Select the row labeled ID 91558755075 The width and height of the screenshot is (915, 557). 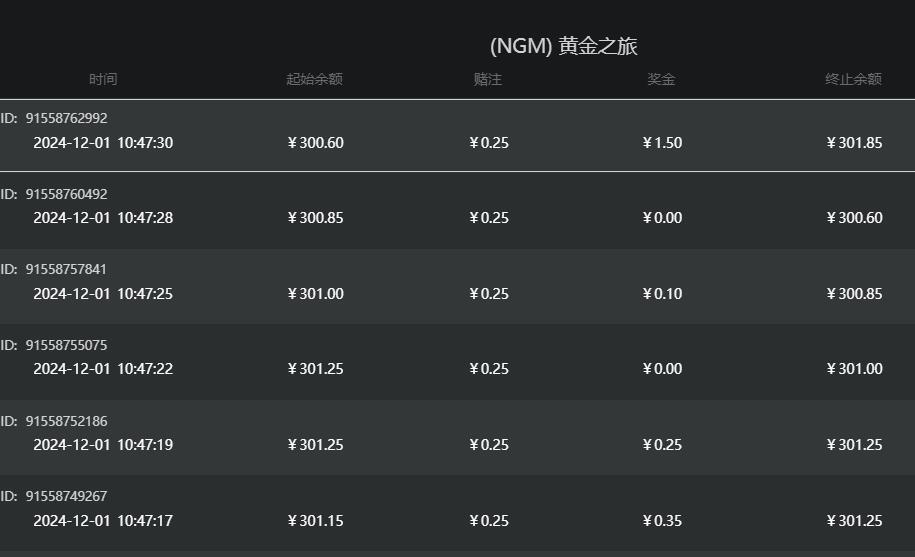point(66,345)
